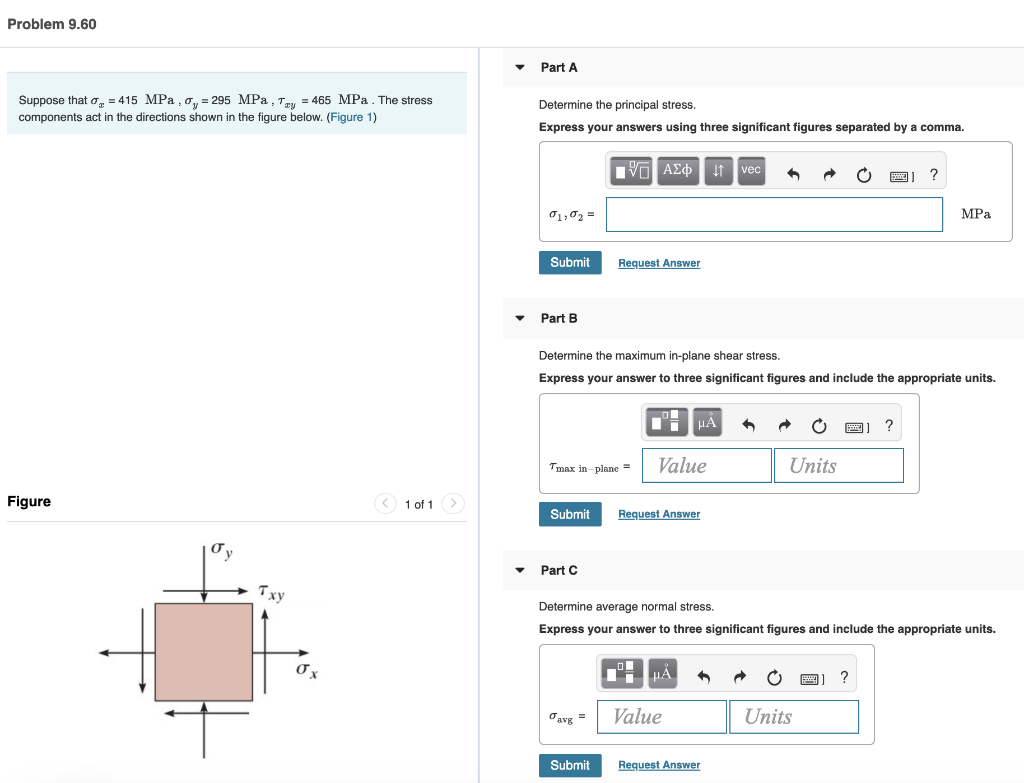Collapse the Part A section

pyautogui.click(x=519, y=67)
